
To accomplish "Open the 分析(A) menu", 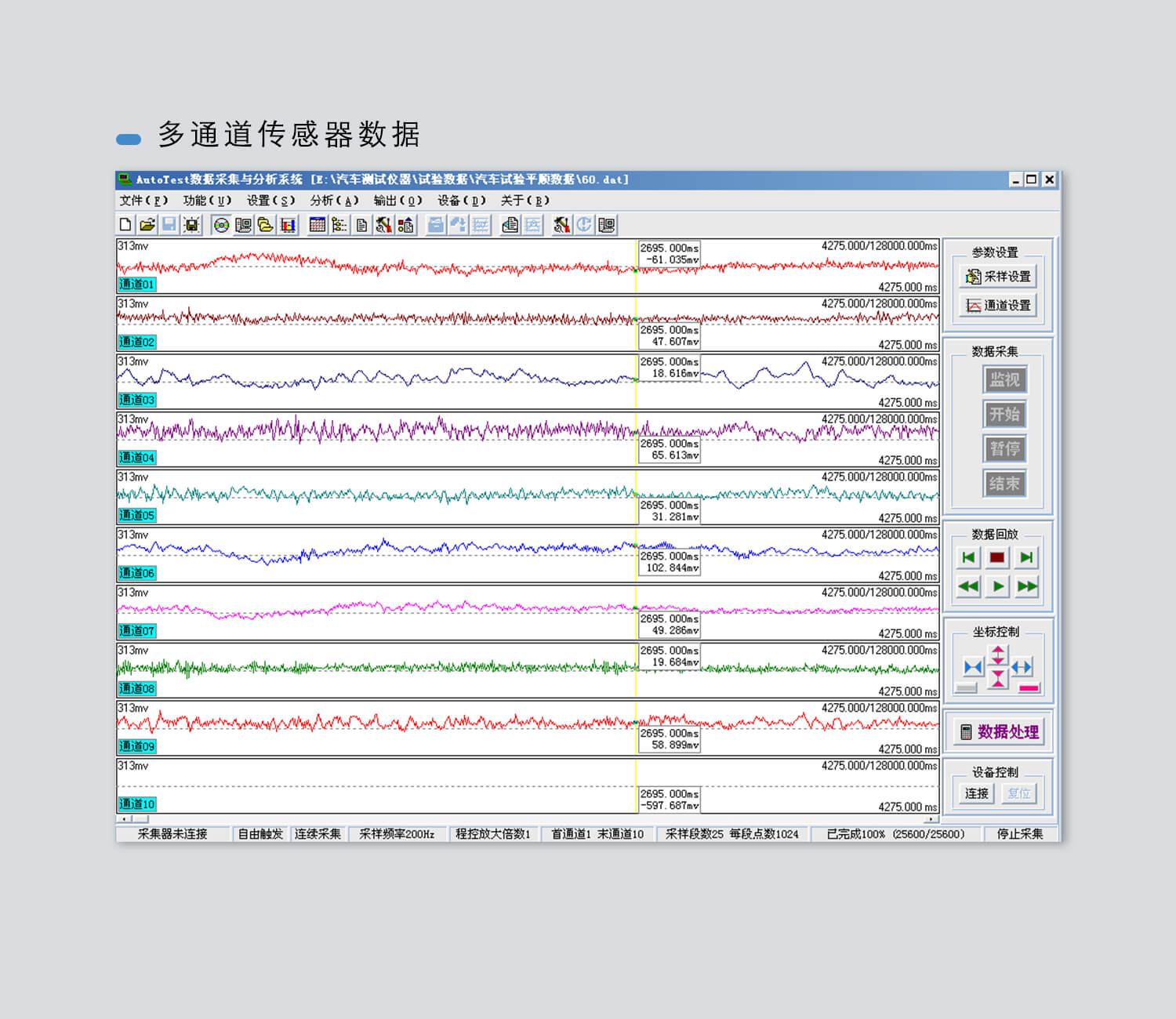I will click(334, 201).
